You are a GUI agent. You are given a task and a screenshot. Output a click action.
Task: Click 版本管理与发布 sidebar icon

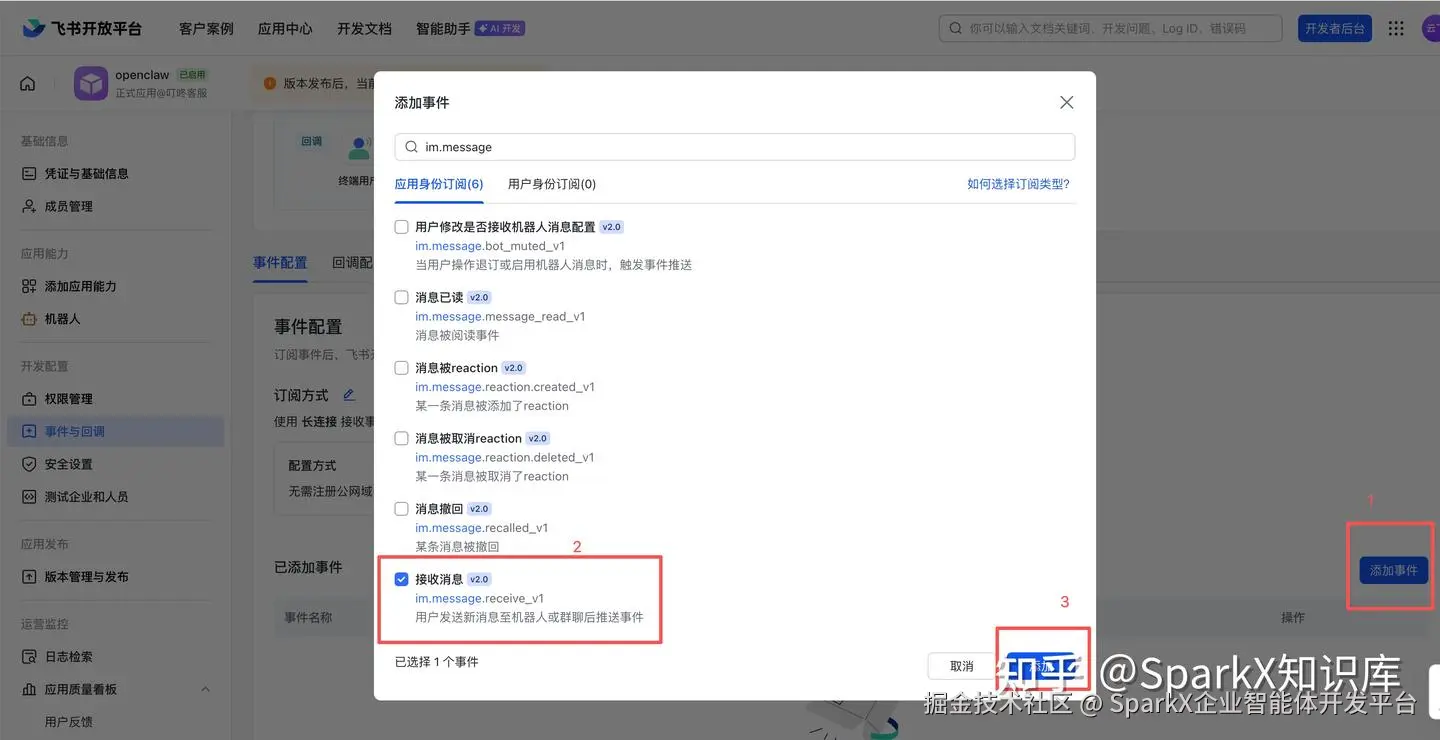pyautogui.click(x=29, y=577)
